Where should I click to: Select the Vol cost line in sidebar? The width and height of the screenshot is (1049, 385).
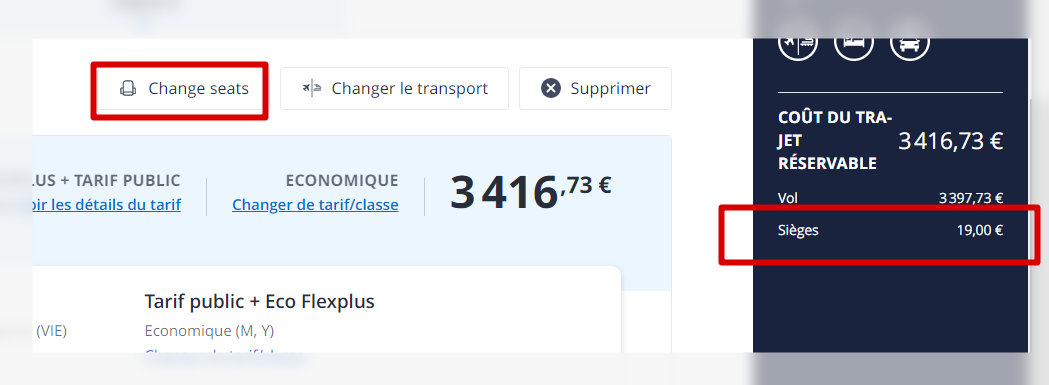tap(890, 198)
